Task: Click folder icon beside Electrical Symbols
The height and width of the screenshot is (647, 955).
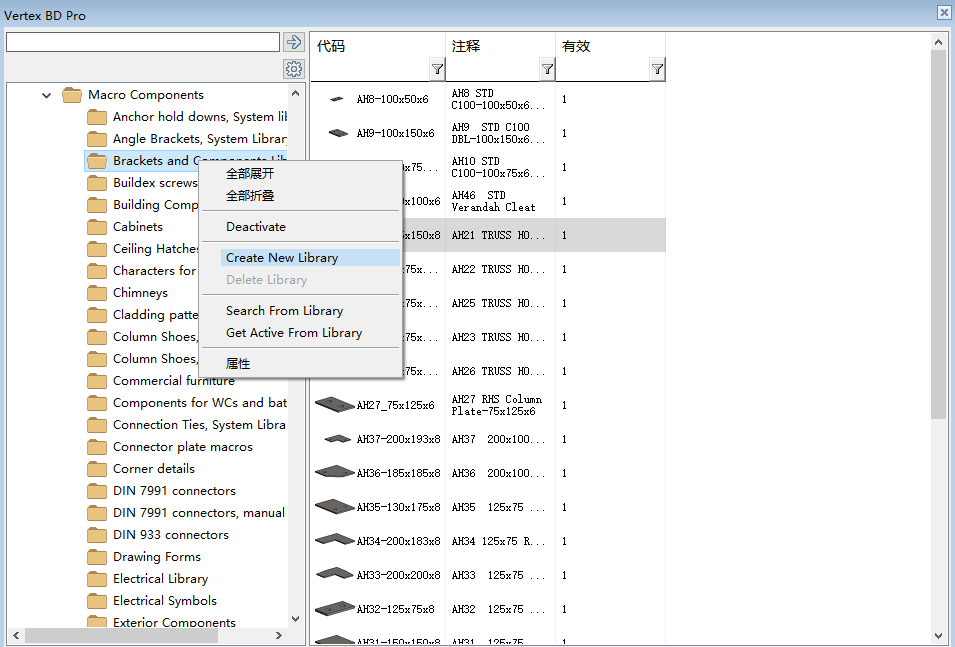Action: (x=96, y=601)
